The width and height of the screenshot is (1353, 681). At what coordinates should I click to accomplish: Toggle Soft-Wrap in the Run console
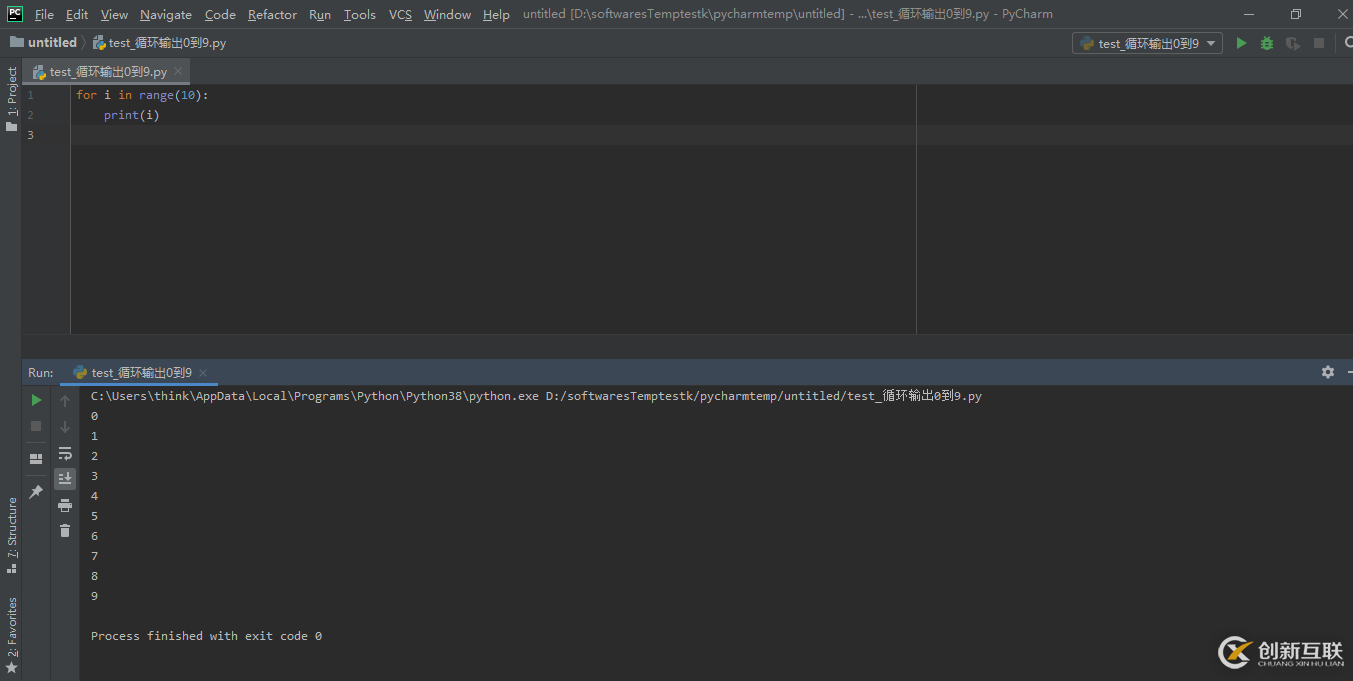pos(65,453)
